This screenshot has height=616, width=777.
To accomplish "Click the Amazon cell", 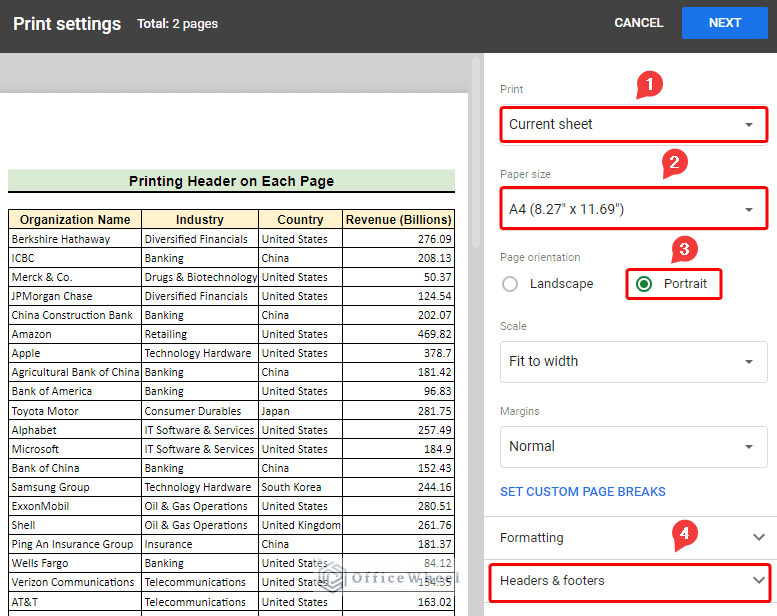I will click(75, 335).
